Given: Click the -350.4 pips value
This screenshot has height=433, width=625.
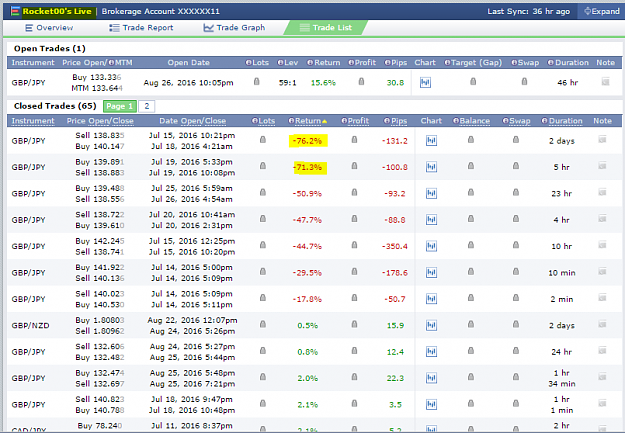Looking at the screenshot, I should coord(395,246).
